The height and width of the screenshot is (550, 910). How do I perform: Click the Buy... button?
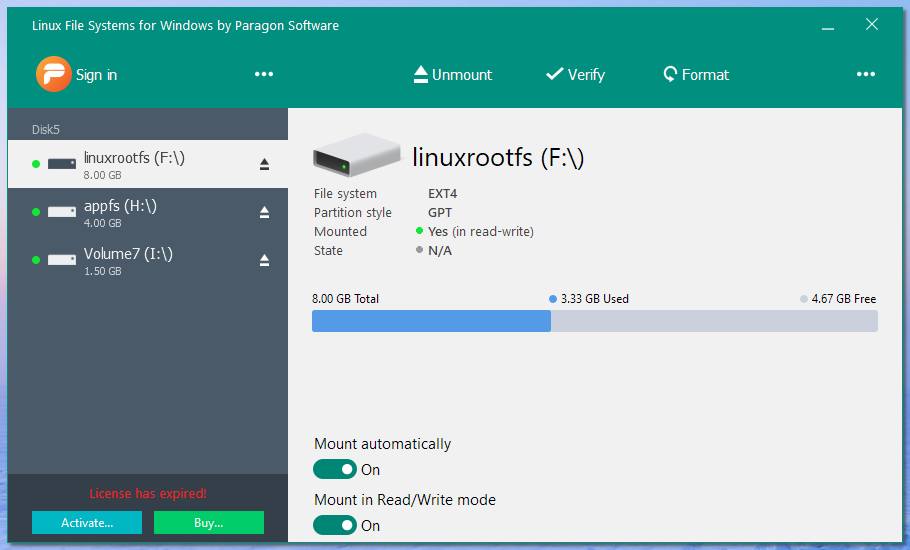point(209,523)
